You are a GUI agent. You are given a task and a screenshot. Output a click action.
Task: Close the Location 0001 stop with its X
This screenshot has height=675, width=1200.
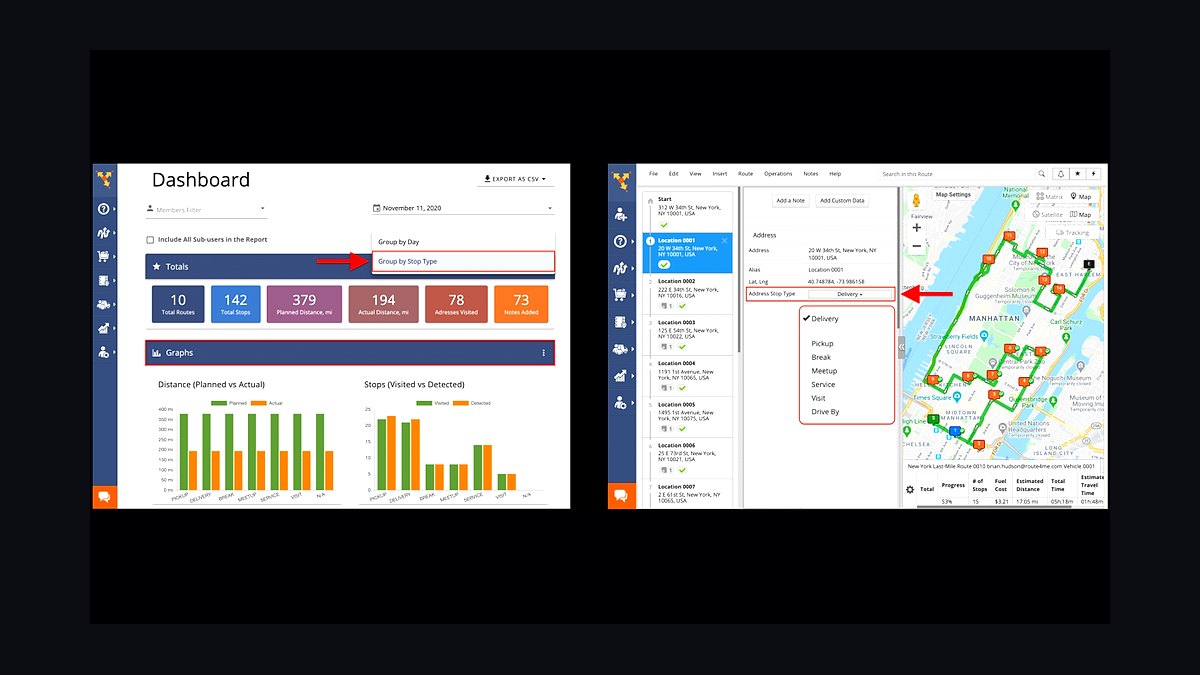pyautogui.click(x=725, y=241)
